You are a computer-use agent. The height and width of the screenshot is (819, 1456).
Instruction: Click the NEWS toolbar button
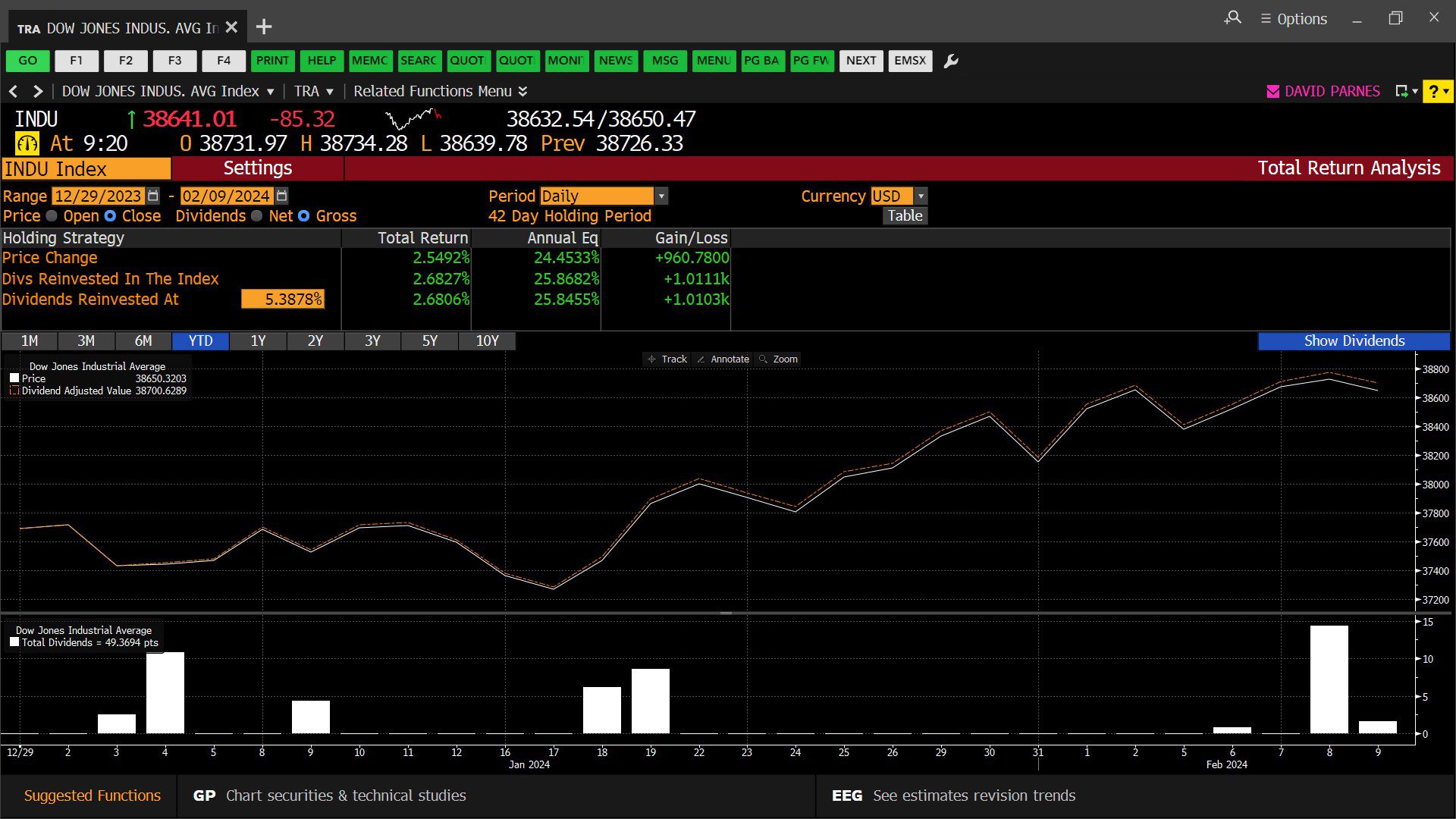click(616, 61)
